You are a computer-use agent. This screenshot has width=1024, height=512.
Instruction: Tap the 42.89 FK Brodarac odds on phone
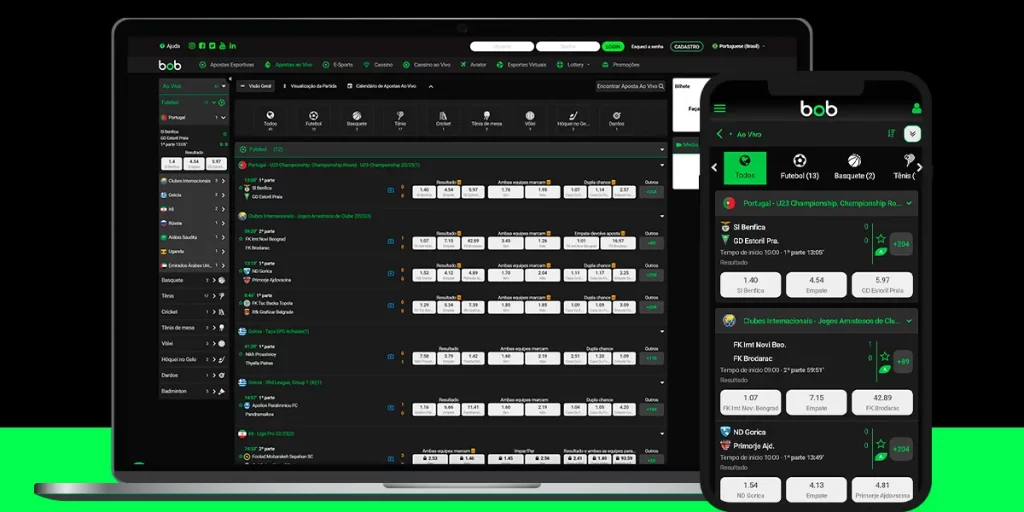pos(882,402)
